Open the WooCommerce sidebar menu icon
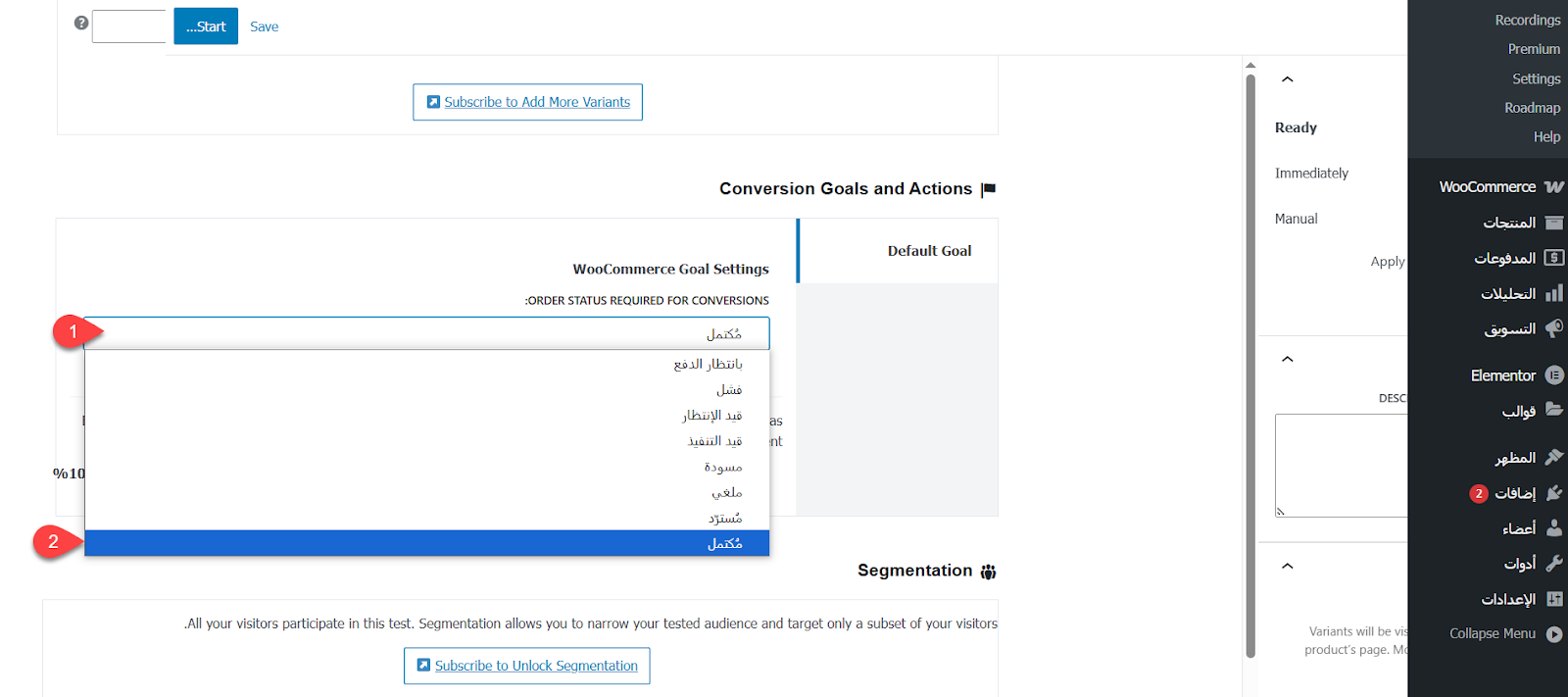 point(1554,186)
